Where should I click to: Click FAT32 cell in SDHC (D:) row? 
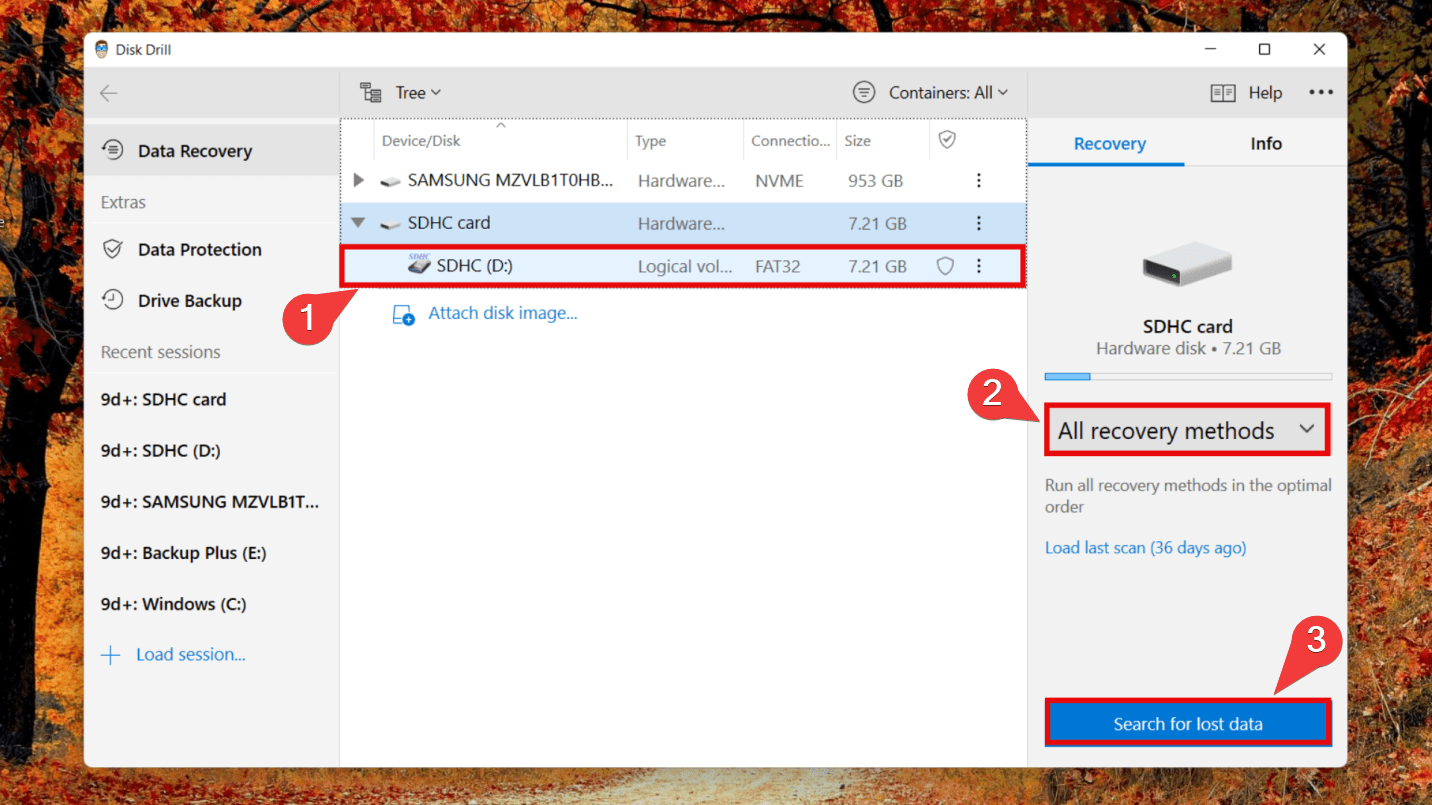pyautogui.click(x=778, y=267)
